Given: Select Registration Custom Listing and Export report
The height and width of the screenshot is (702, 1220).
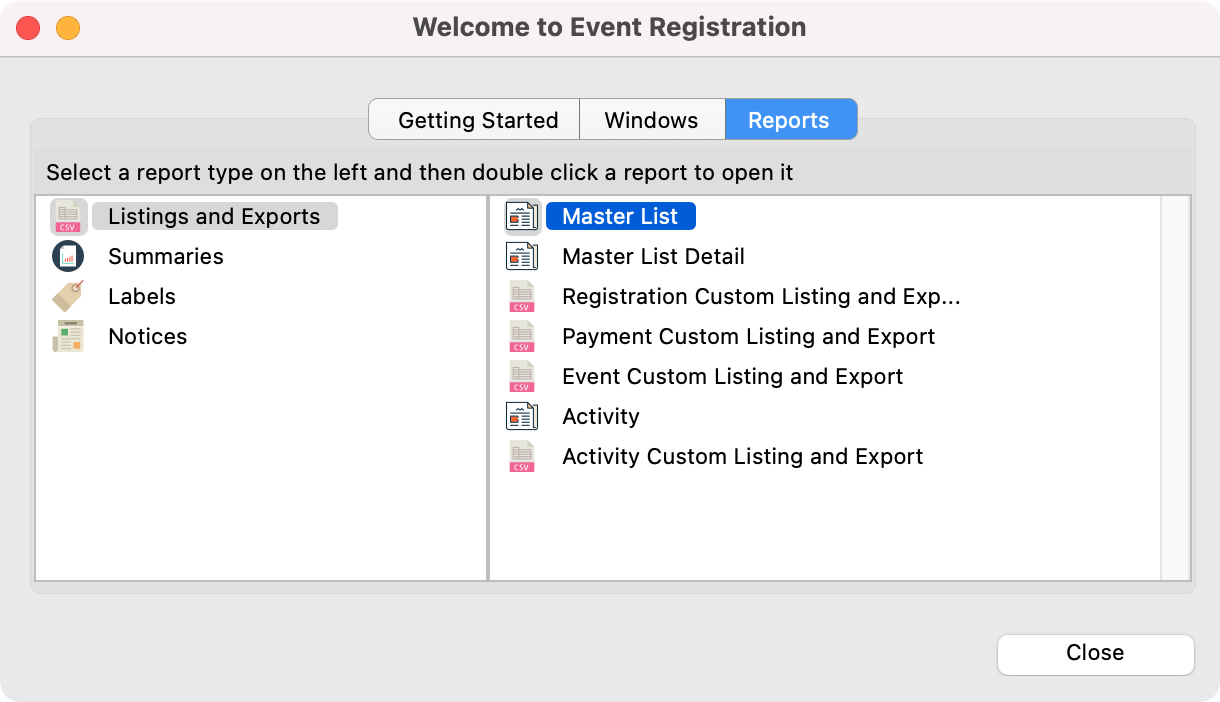Looking at the screenshot, I should (760, 297).
